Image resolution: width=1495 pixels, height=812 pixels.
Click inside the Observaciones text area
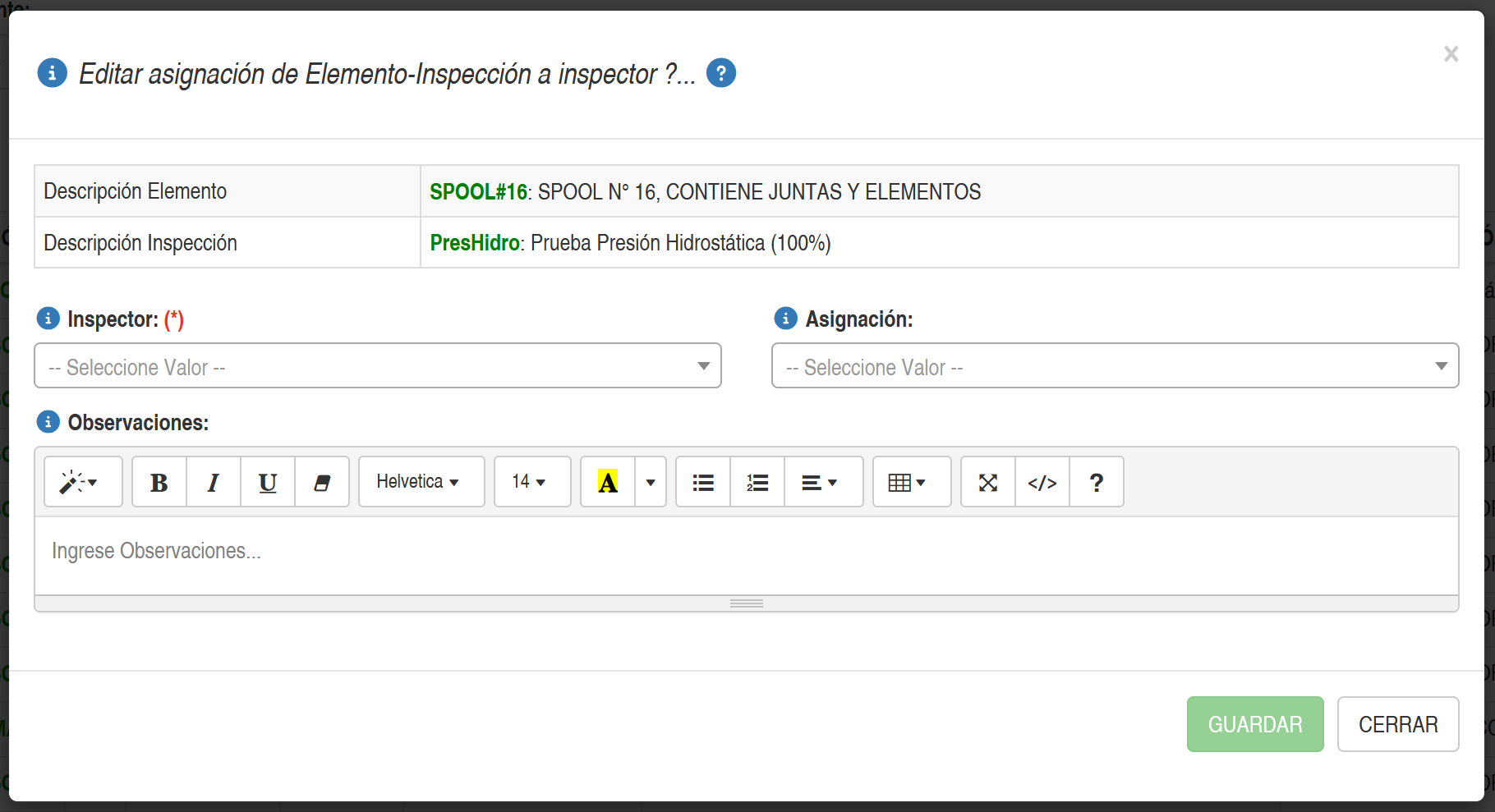point(746,555)
